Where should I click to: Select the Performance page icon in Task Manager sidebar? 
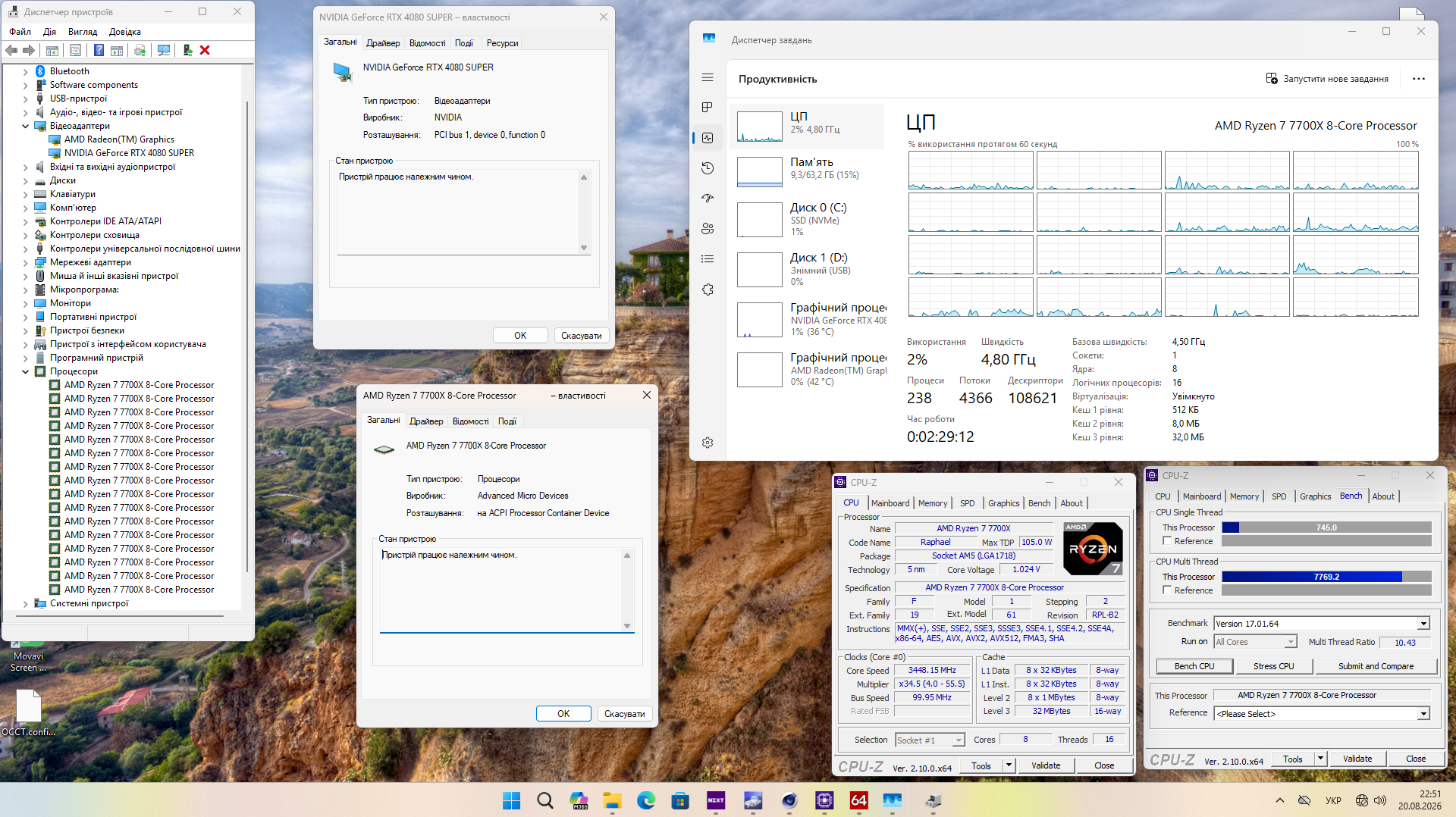[708, 138]
